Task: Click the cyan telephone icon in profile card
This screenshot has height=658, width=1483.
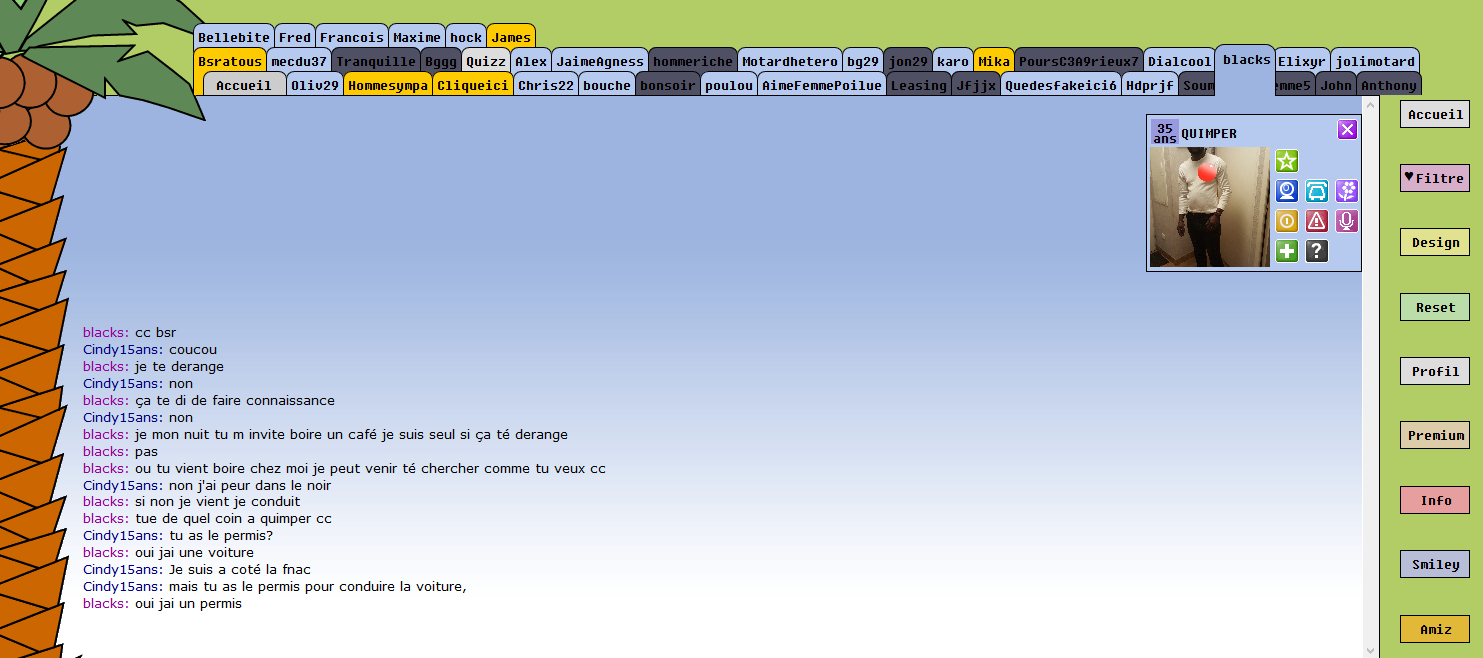Action: click(1317, 191)
